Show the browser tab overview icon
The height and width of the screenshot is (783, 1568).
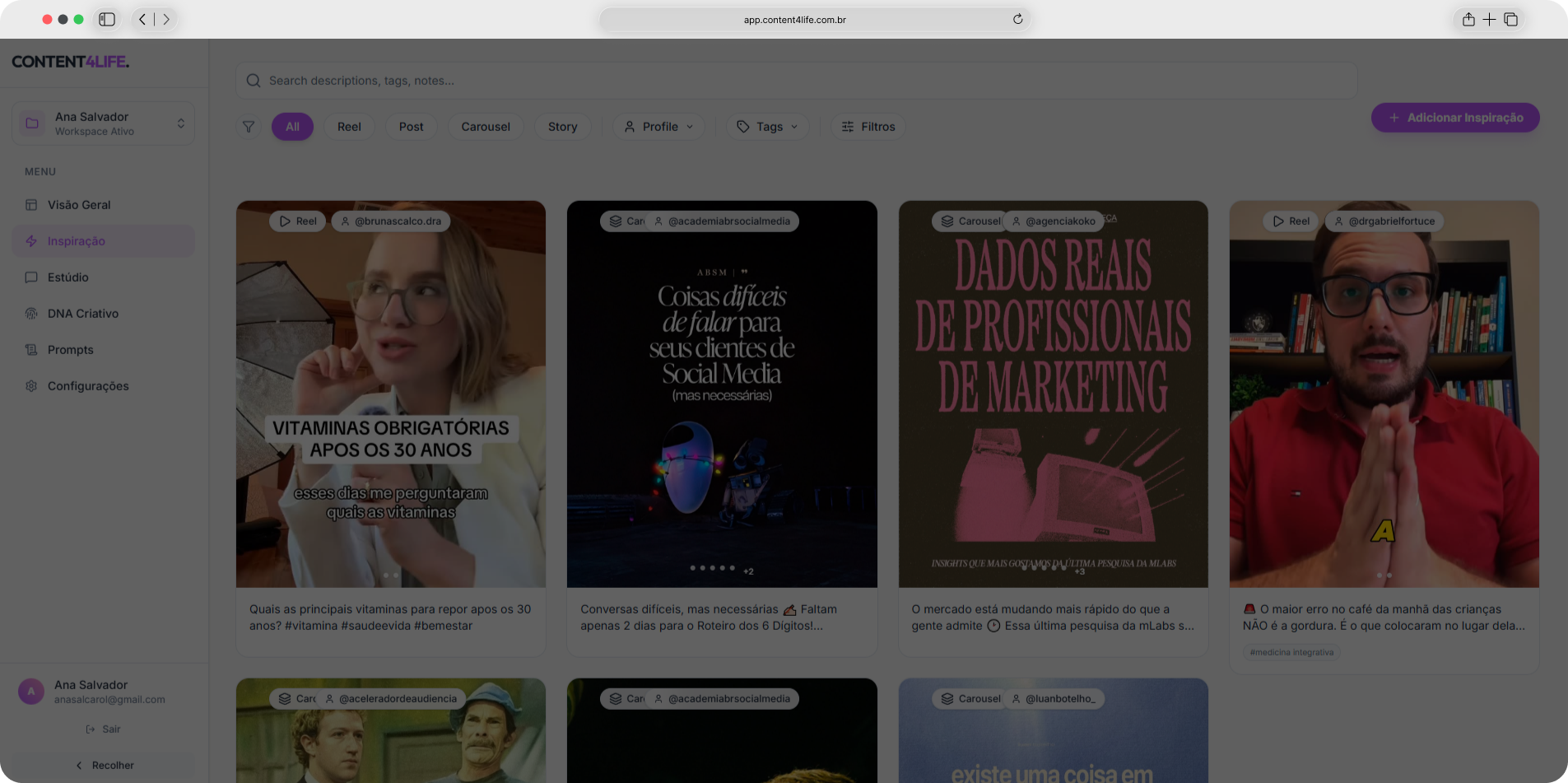pos(1510,19)
